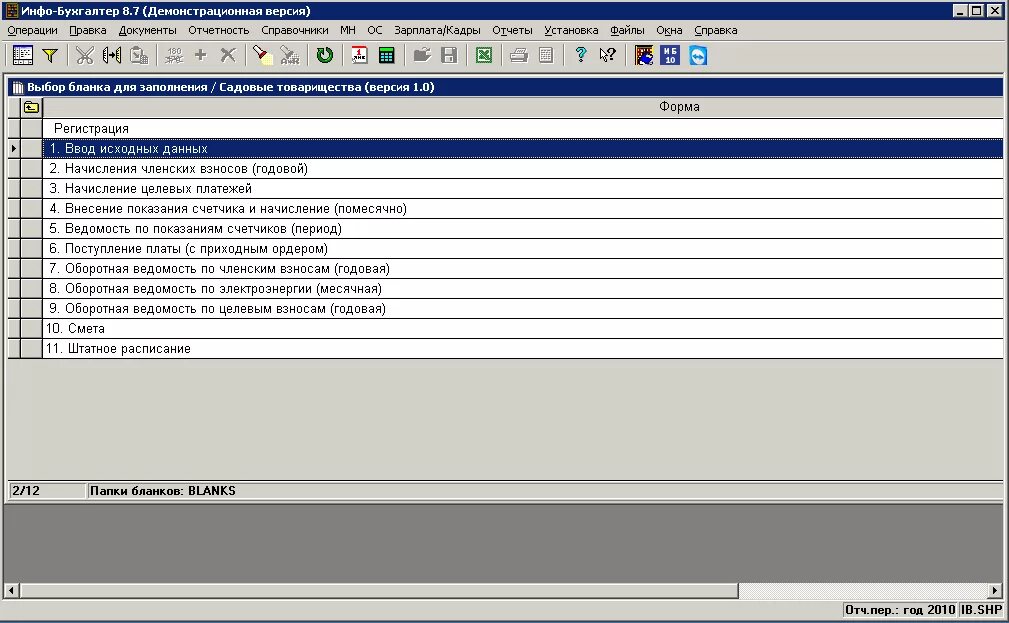Click the table view toolbar icon
Screen dimensions: 1009x623
click(x=23, y=55)
